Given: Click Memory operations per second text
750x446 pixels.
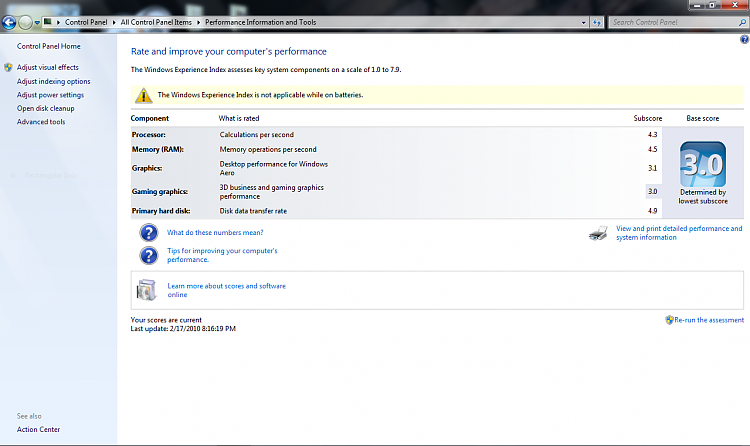Looking at the screenshot, I should (x=268, y=149).
